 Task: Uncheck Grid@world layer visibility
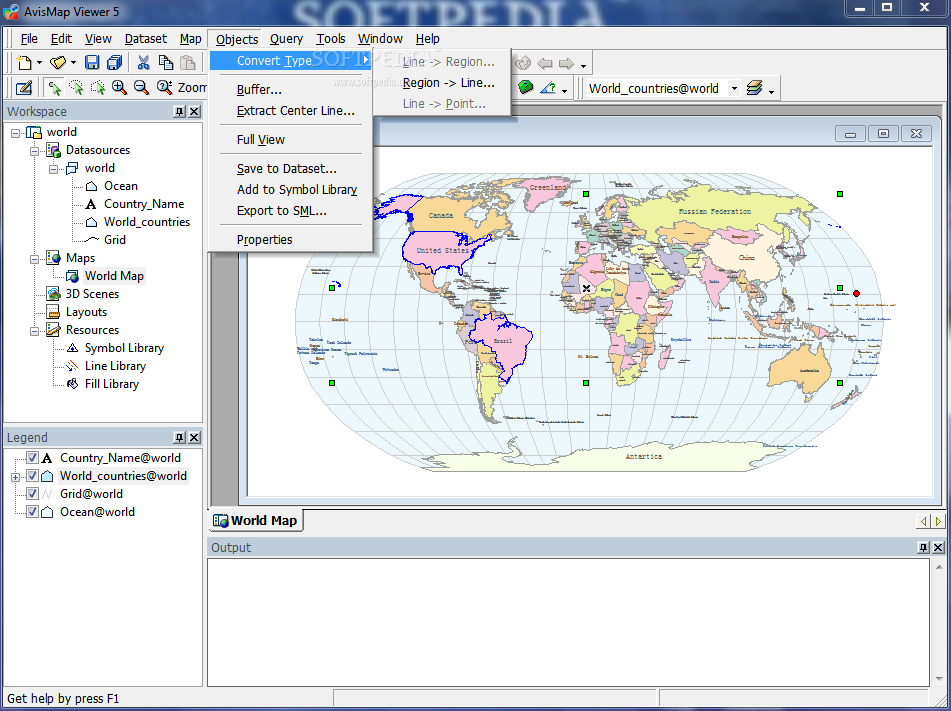(32, 494)
